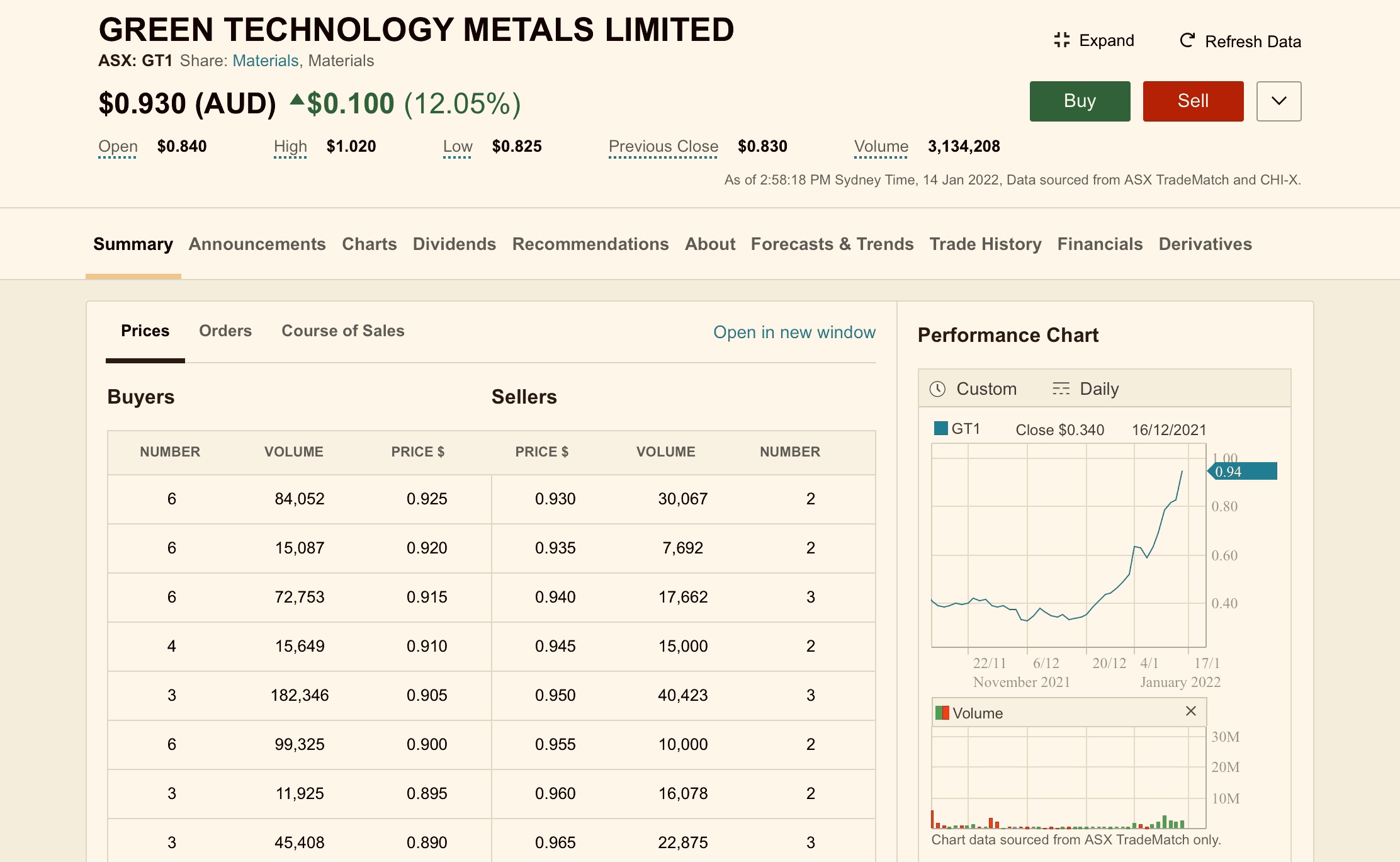Click the Open label definition
Screen dimensions: 1400x862
tap(118, 147)
